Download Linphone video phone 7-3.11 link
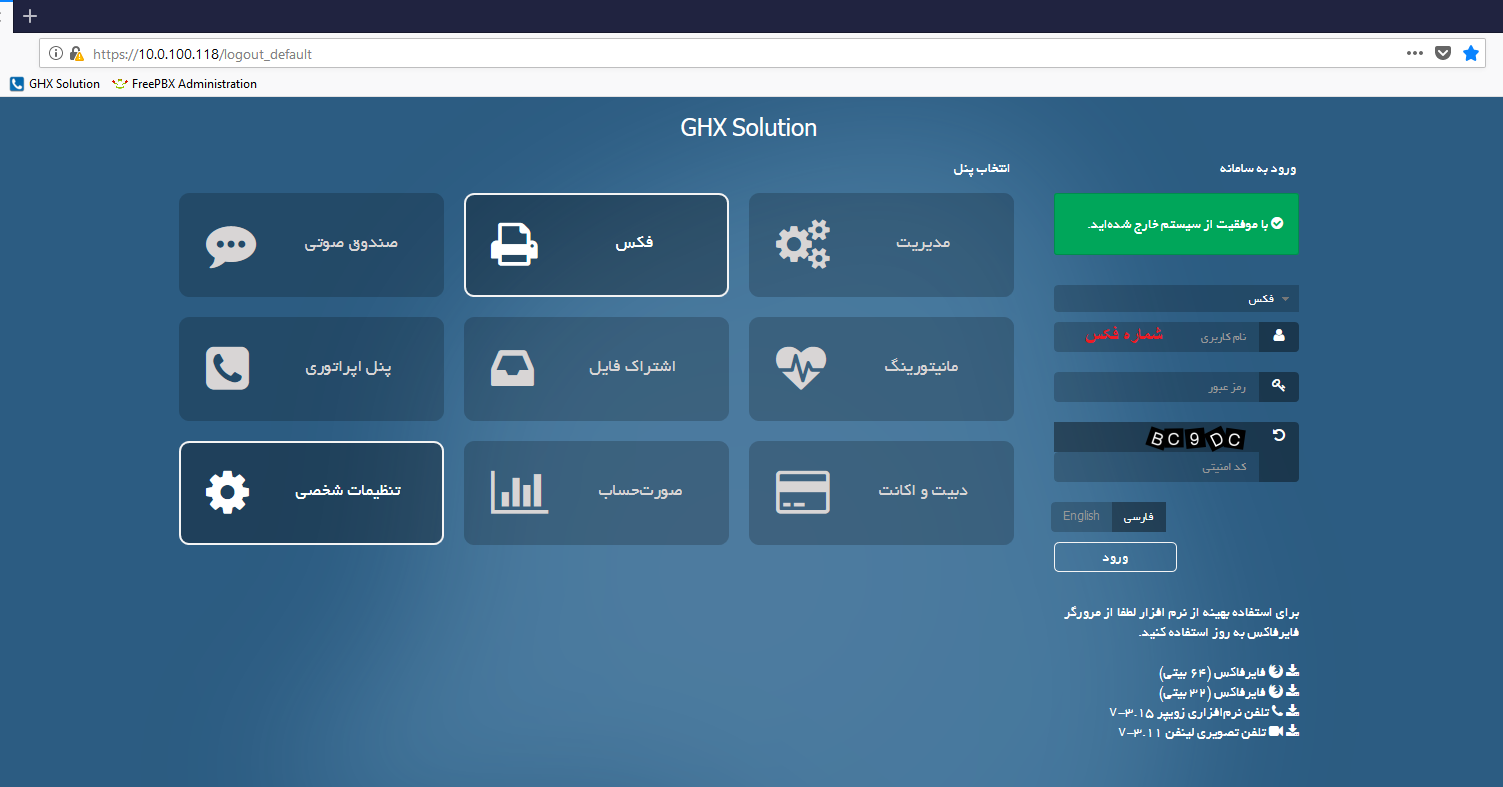Viewport: 1503px width, 787px height. [x=1208, y=732]
